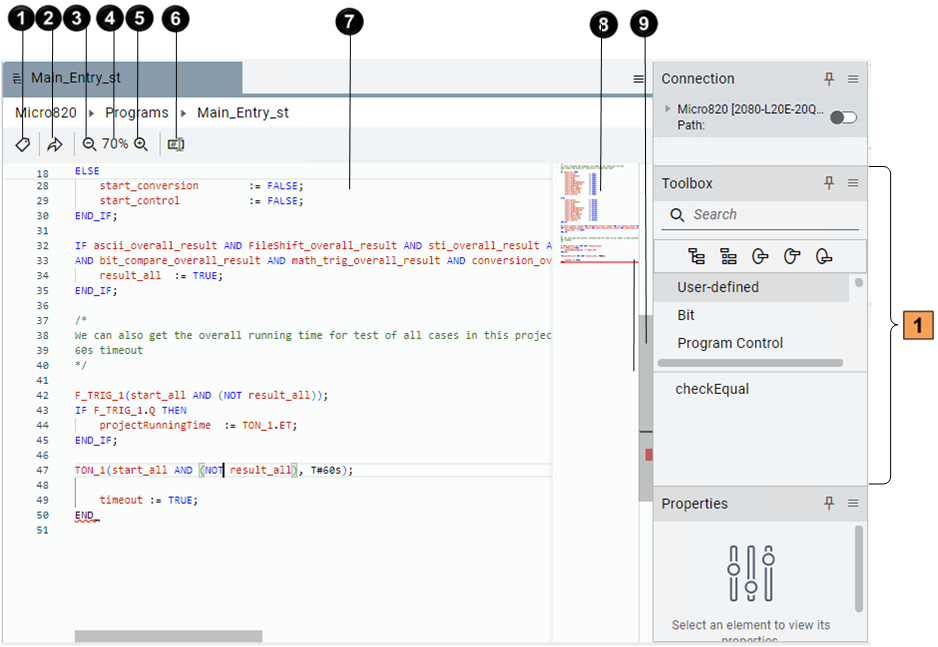Zoom in the code editor
The width and height of the screenshot is (938, 647).
point(141,144)
